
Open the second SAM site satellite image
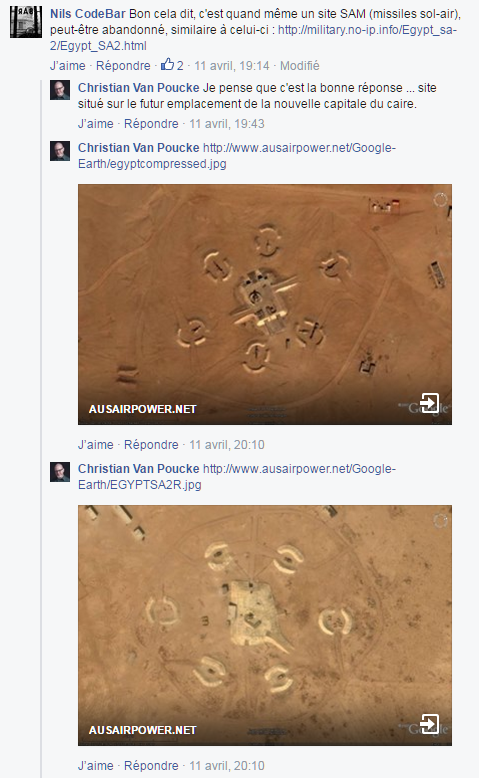[x=265, y=625]
